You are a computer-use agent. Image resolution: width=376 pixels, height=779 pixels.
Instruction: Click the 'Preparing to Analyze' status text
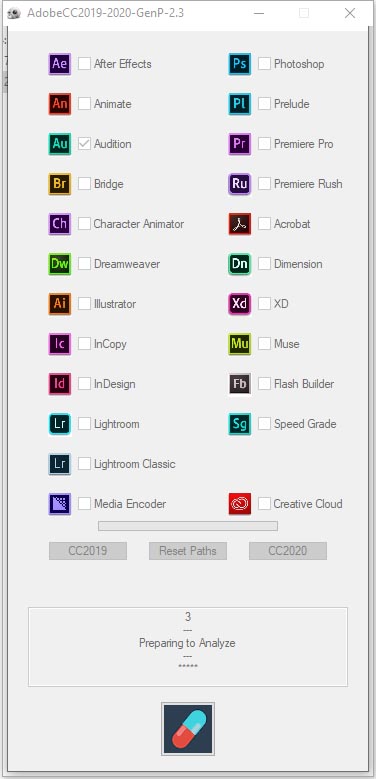click(187, 643)
